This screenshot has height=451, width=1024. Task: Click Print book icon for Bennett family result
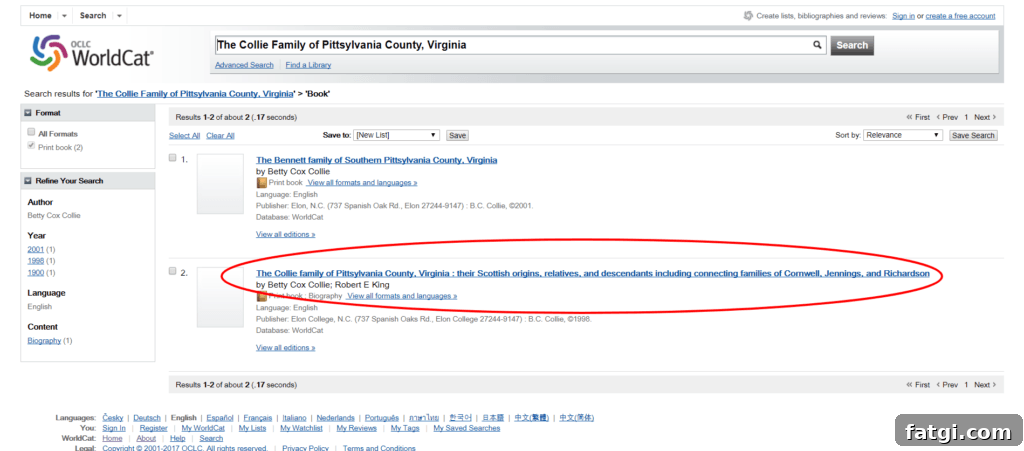point(262,183)
